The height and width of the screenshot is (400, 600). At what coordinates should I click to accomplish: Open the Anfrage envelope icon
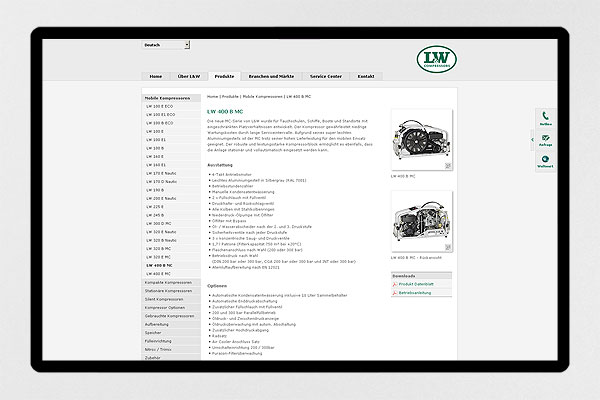click(545, 139)
